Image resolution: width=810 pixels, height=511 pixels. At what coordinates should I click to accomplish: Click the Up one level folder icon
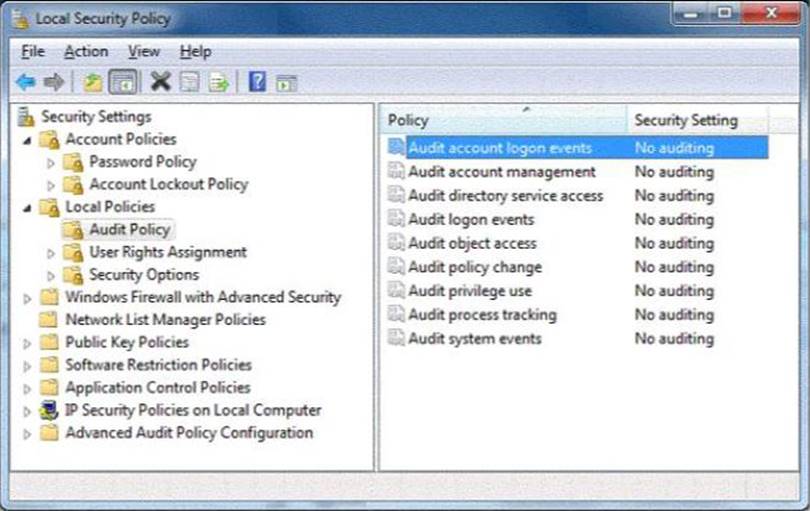[93, 82]
